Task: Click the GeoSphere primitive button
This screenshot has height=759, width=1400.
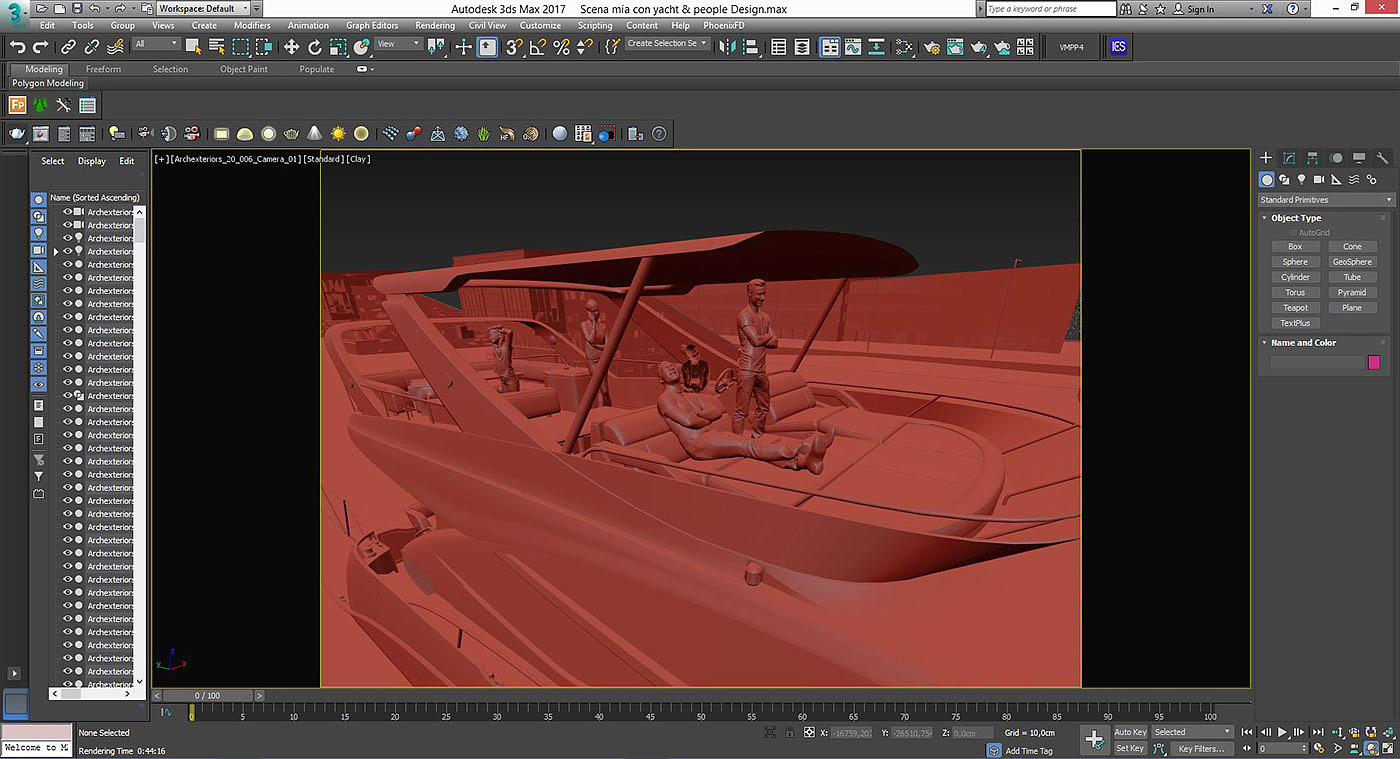Action: coord(1352,262)
